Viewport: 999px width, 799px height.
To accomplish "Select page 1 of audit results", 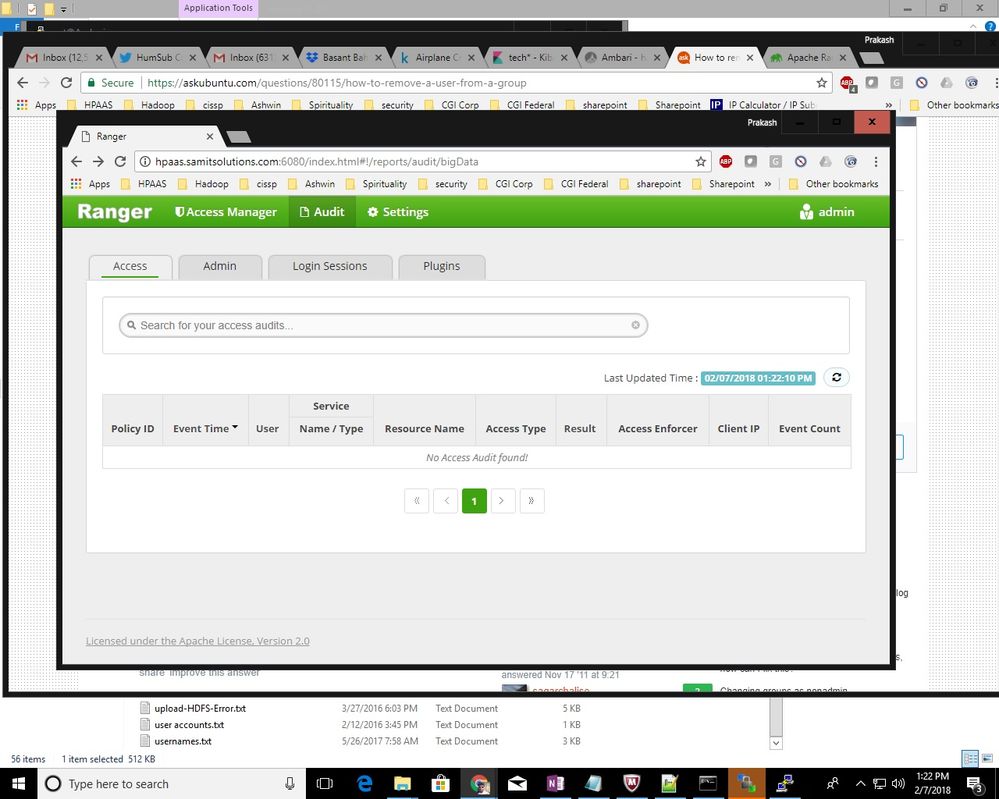I will 474,501.
